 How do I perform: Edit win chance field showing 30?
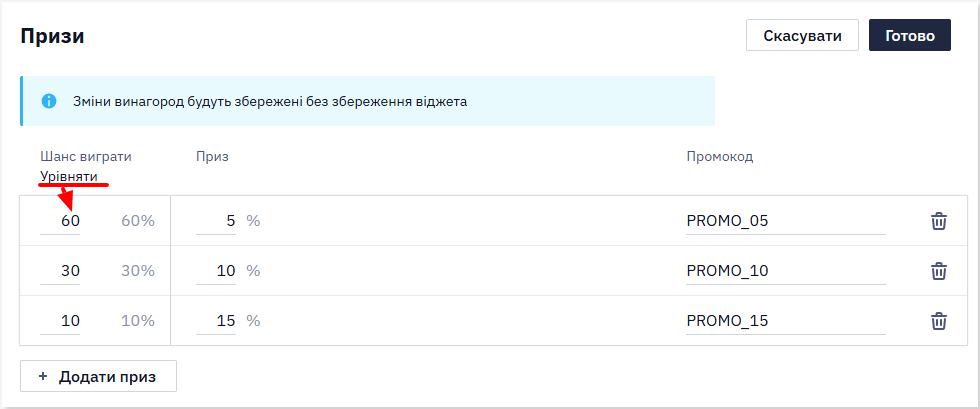[x=60, y=271]
